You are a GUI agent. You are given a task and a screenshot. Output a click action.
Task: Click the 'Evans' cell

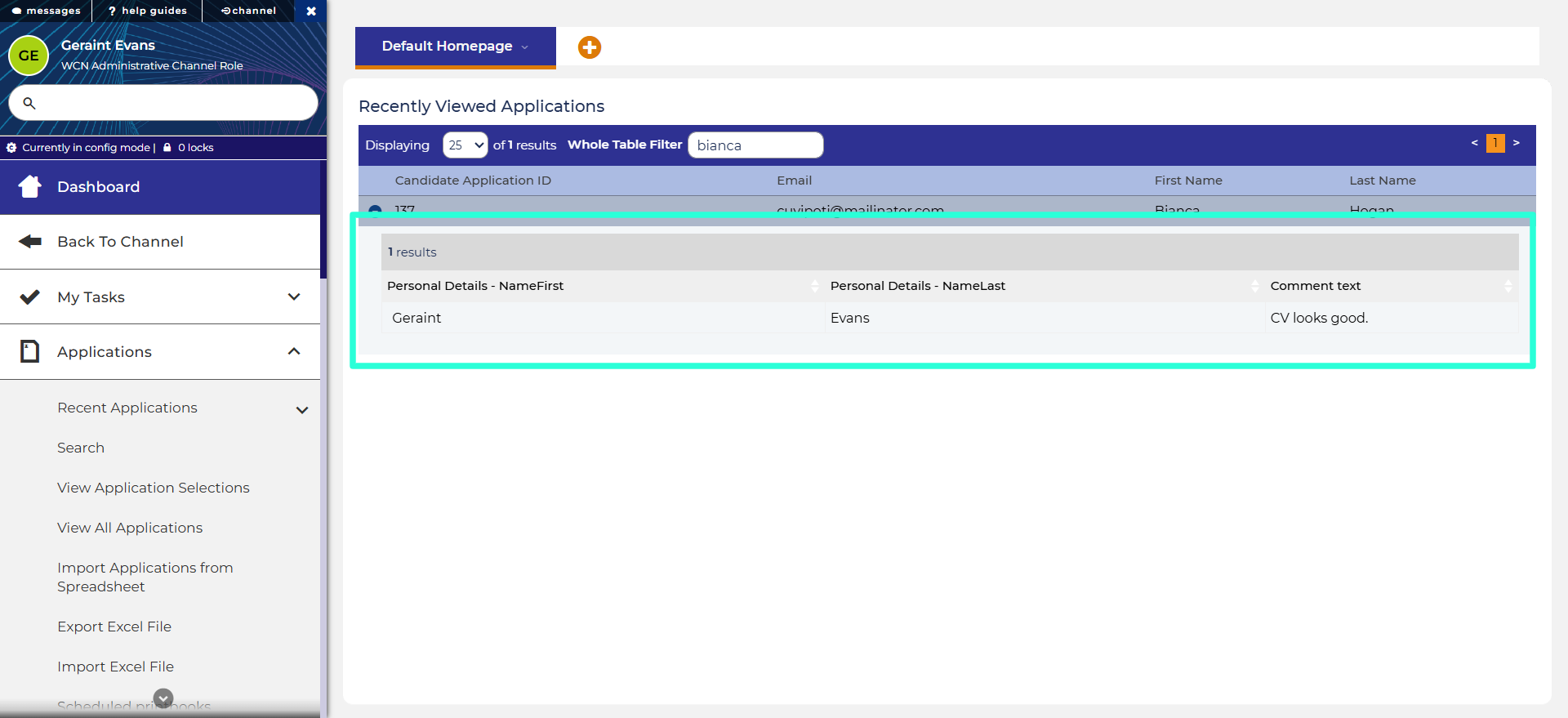point(1045,318)
